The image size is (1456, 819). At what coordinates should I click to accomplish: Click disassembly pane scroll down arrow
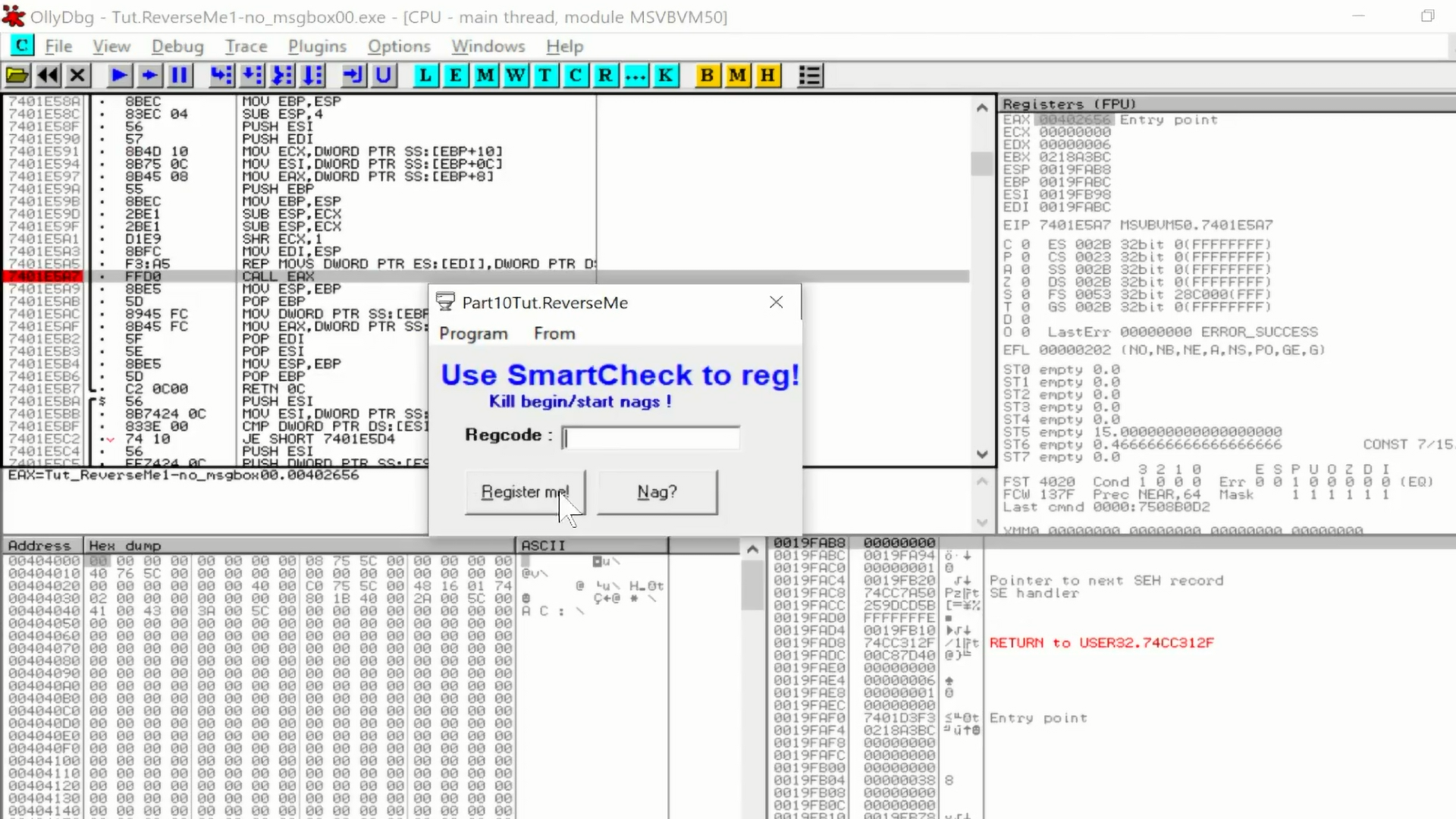pos(982,454)
